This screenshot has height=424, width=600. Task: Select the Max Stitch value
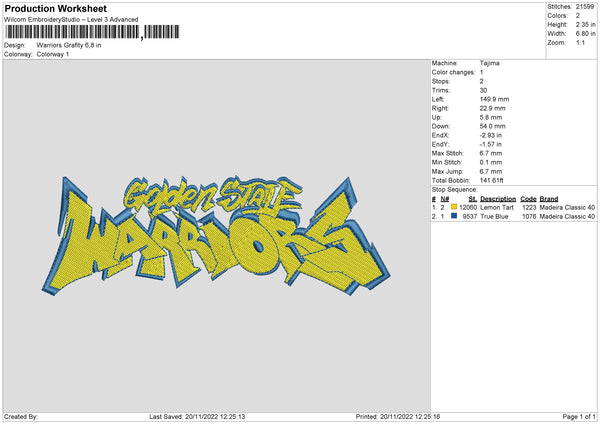tap(491, 153)
